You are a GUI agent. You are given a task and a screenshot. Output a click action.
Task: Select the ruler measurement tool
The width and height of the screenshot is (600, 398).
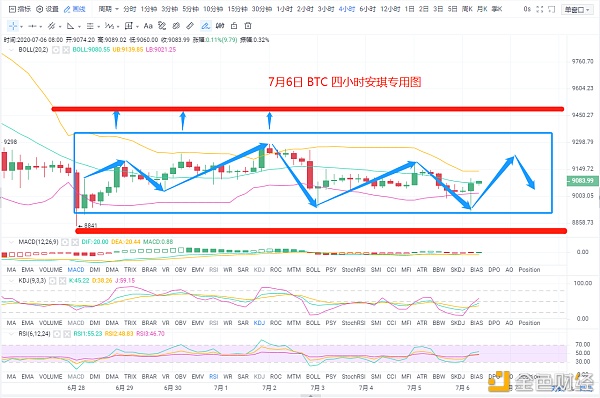[190, 26]
